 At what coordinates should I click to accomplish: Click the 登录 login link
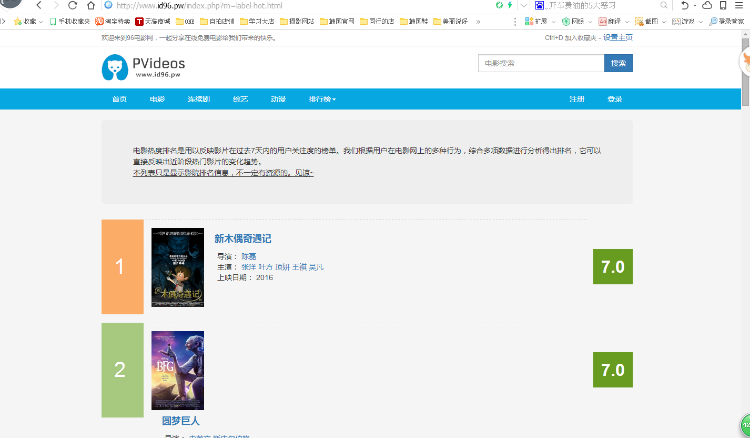coord(615,99)
